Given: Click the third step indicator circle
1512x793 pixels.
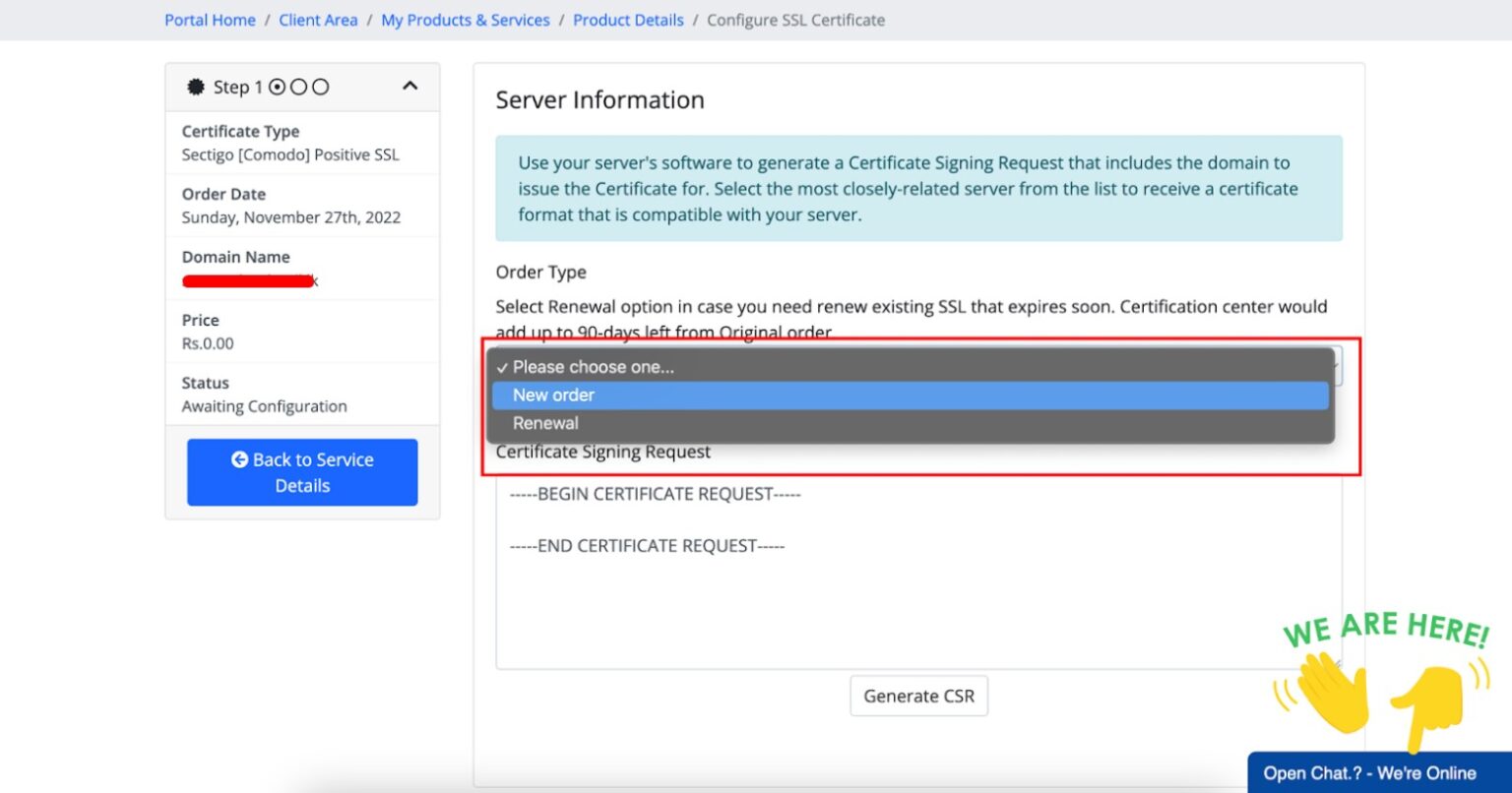Looking at the screenshot, I should [320, 88].
